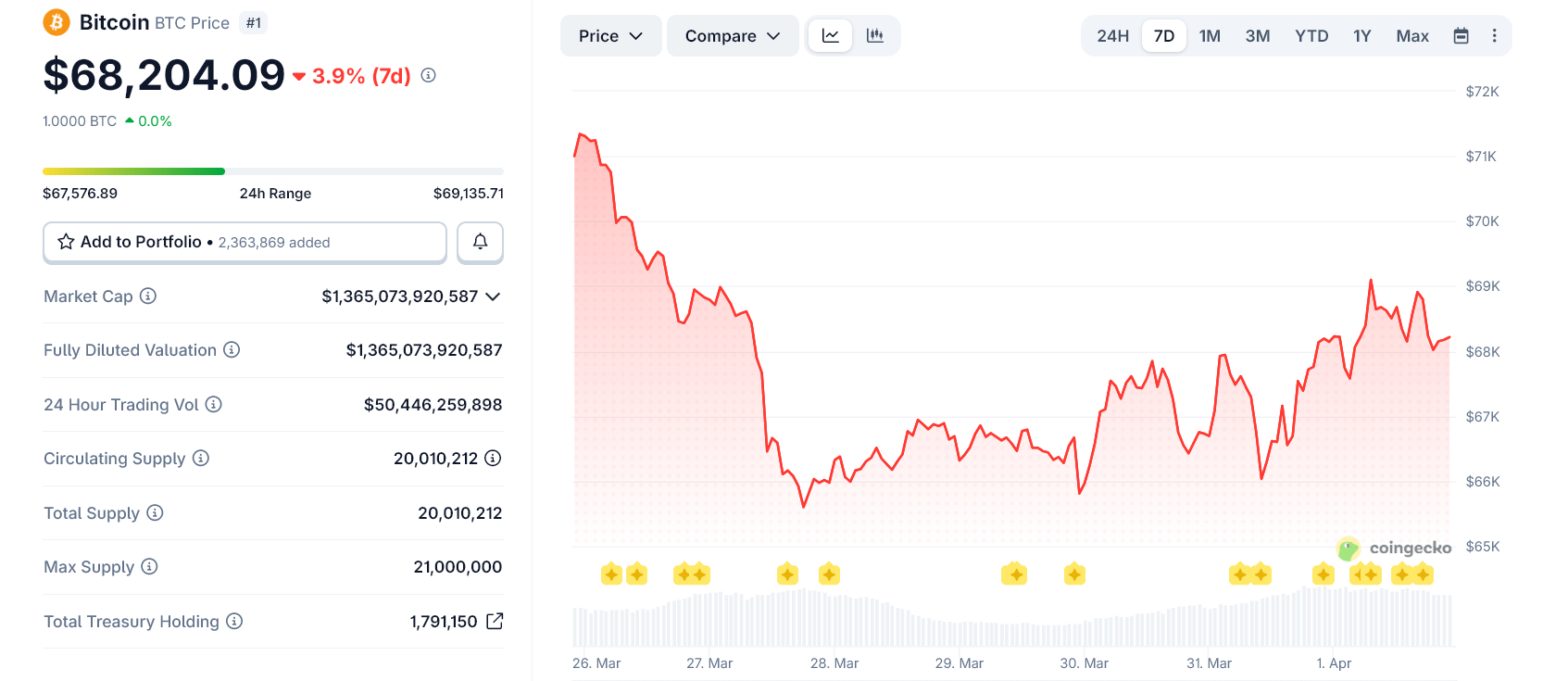
Task: Open the Price metric dropdown
Action: 610,35
